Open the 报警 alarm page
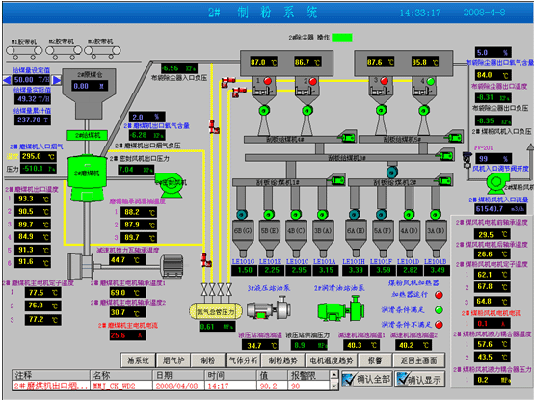Image resolution: width=534 pixels, height=400 pixels. pos(375,361)
